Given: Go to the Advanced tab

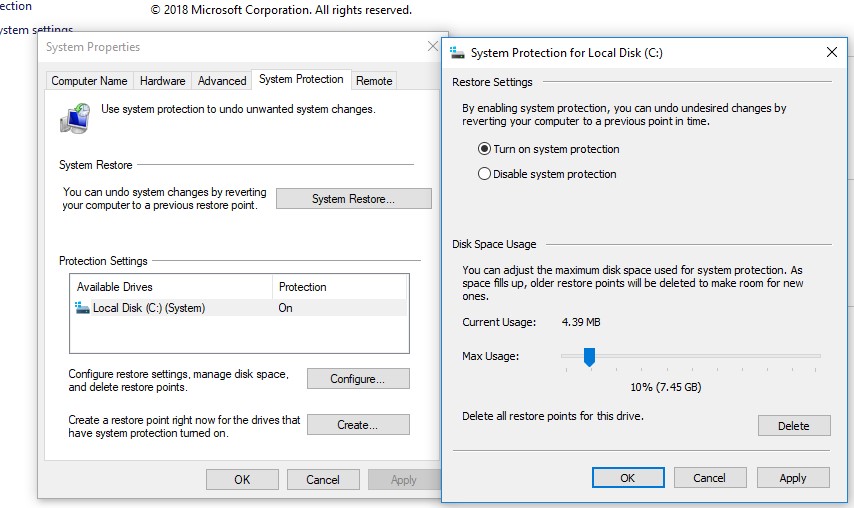Looking at the screenshot, I should point(221,81).
